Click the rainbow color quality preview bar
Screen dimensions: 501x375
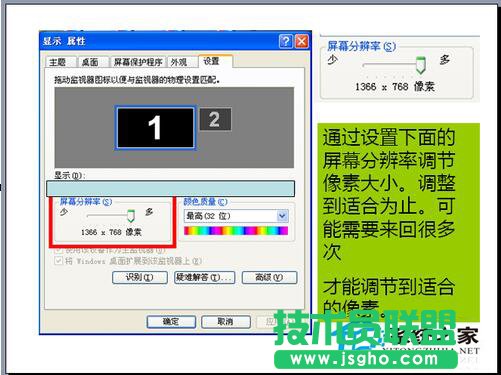(236, 231)
